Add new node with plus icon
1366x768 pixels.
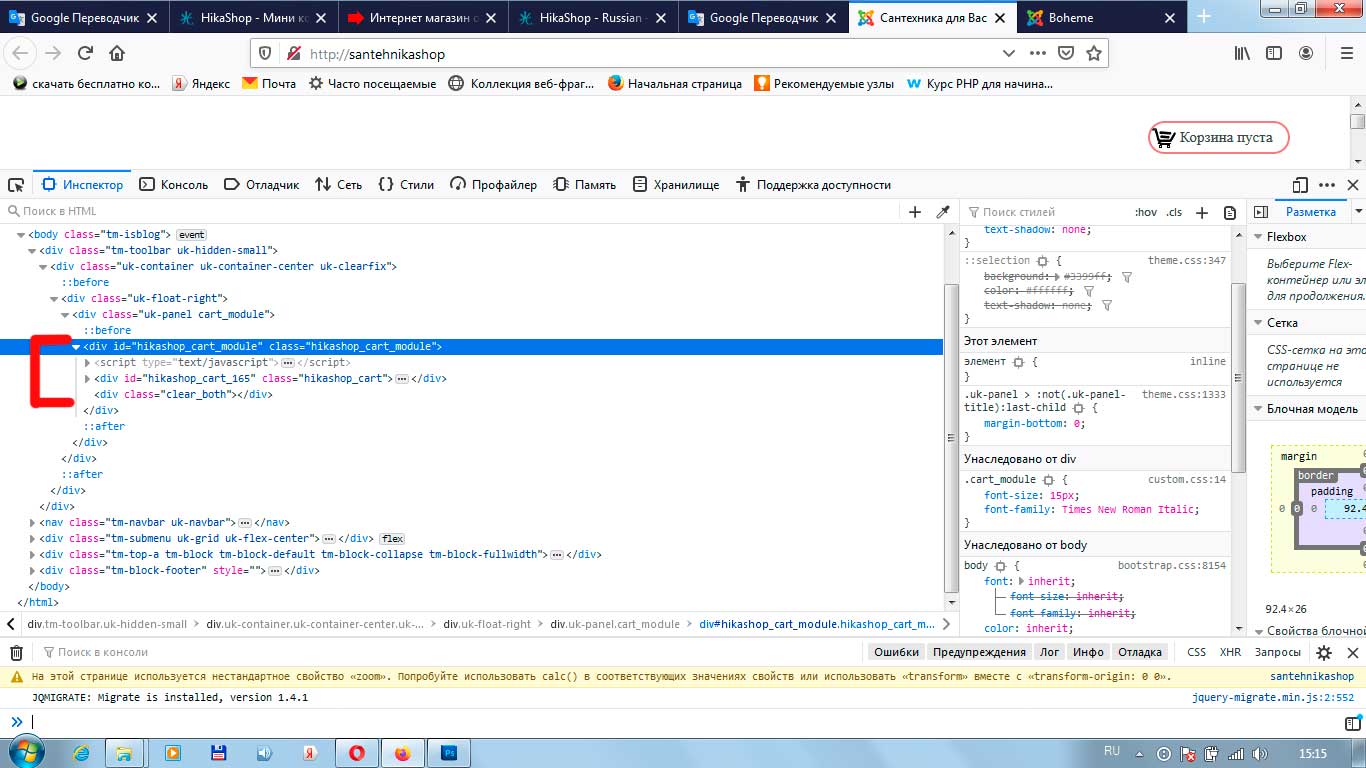coord(914,212)
